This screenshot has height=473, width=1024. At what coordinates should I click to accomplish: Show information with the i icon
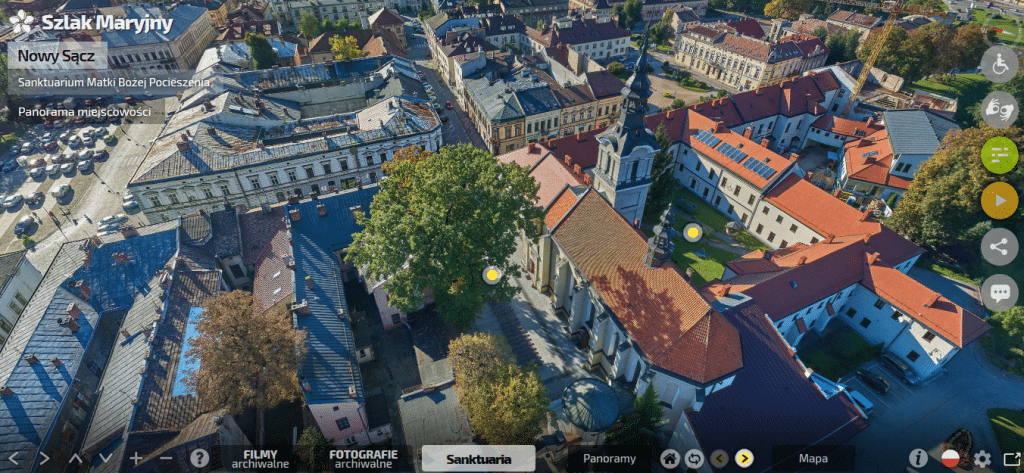(x=918, y=459)
